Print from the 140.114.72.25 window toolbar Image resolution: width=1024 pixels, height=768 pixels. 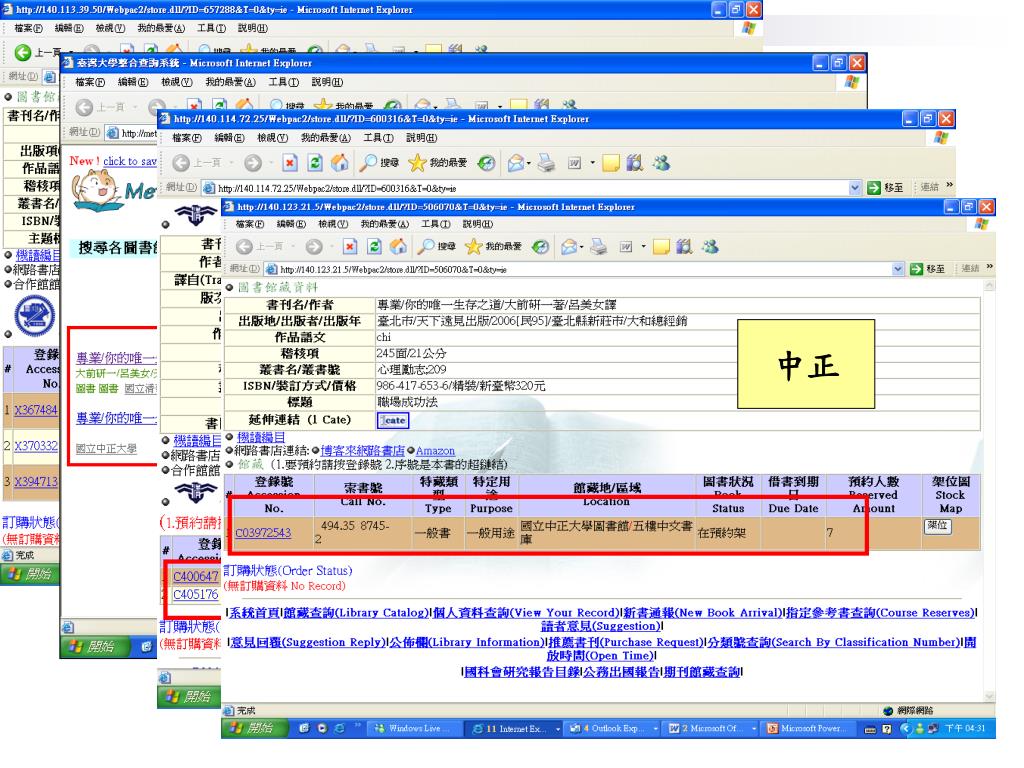click(x=546, y=163)
